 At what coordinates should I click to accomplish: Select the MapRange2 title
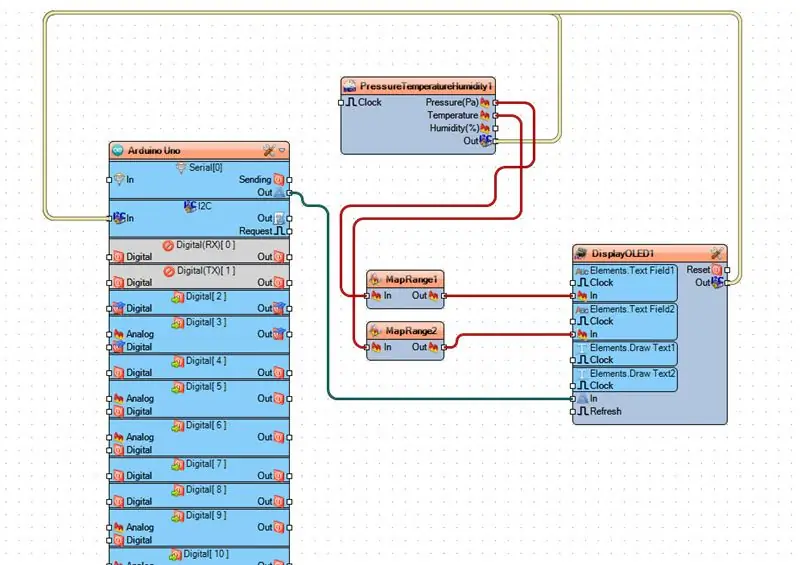411,331
